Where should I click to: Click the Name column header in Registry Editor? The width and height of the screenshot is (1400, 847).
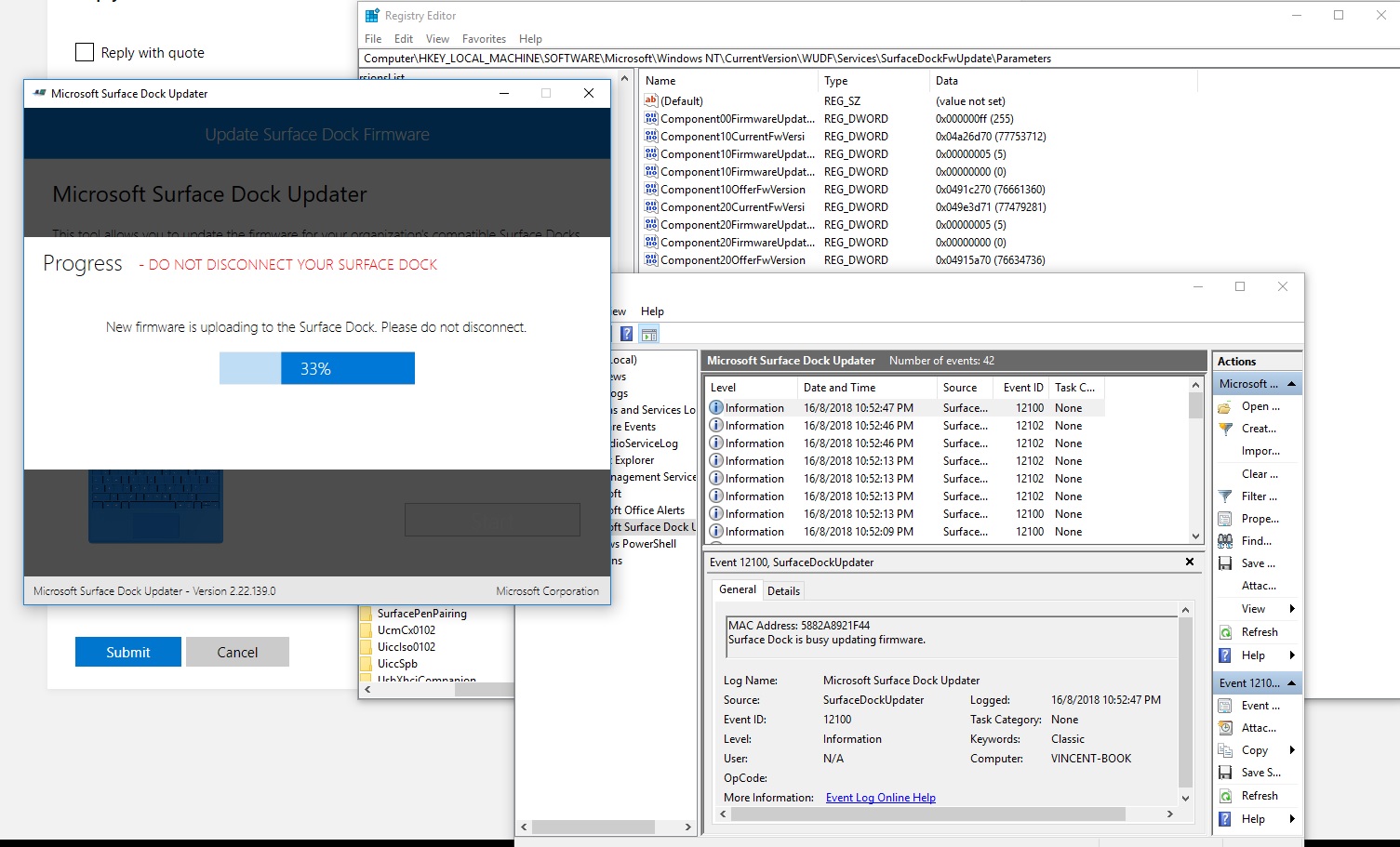[728, 81]
